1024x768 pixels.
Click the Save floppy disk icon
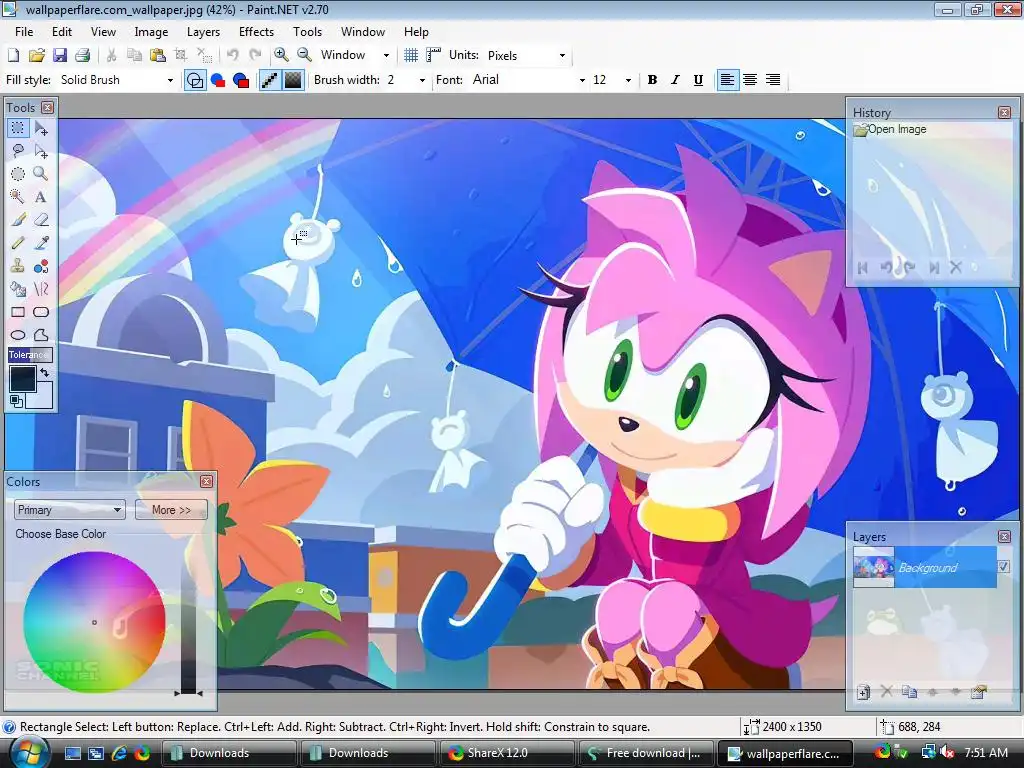click(59, 56)
